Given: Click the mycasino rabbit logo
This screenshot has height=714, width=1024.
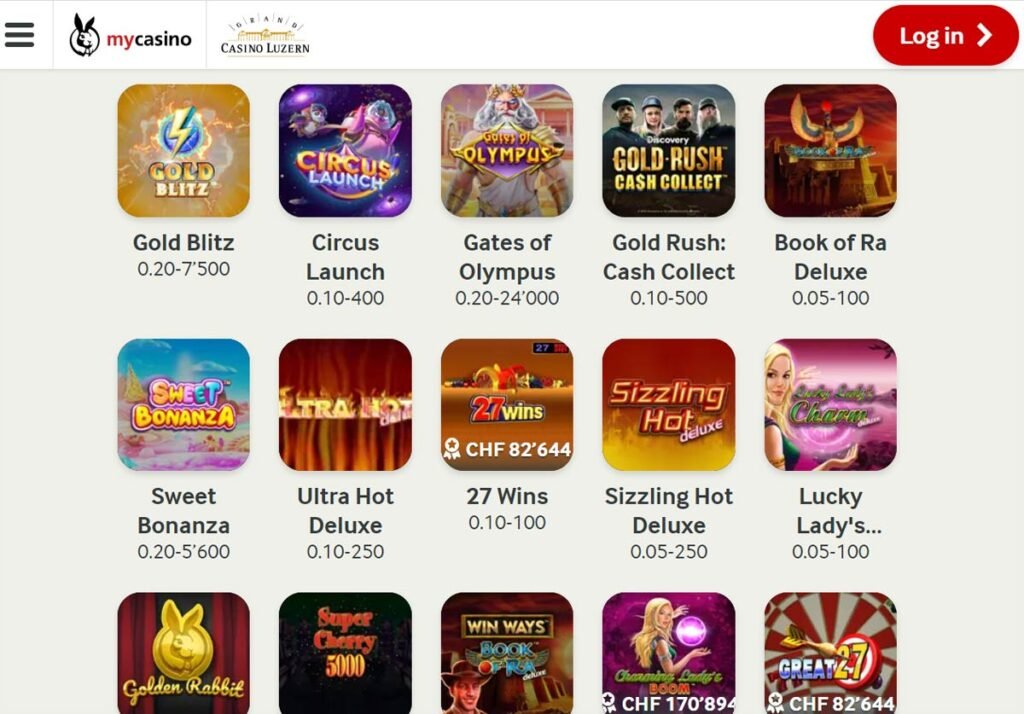Looking at the screenshot, I should click(x=130, y=36).
